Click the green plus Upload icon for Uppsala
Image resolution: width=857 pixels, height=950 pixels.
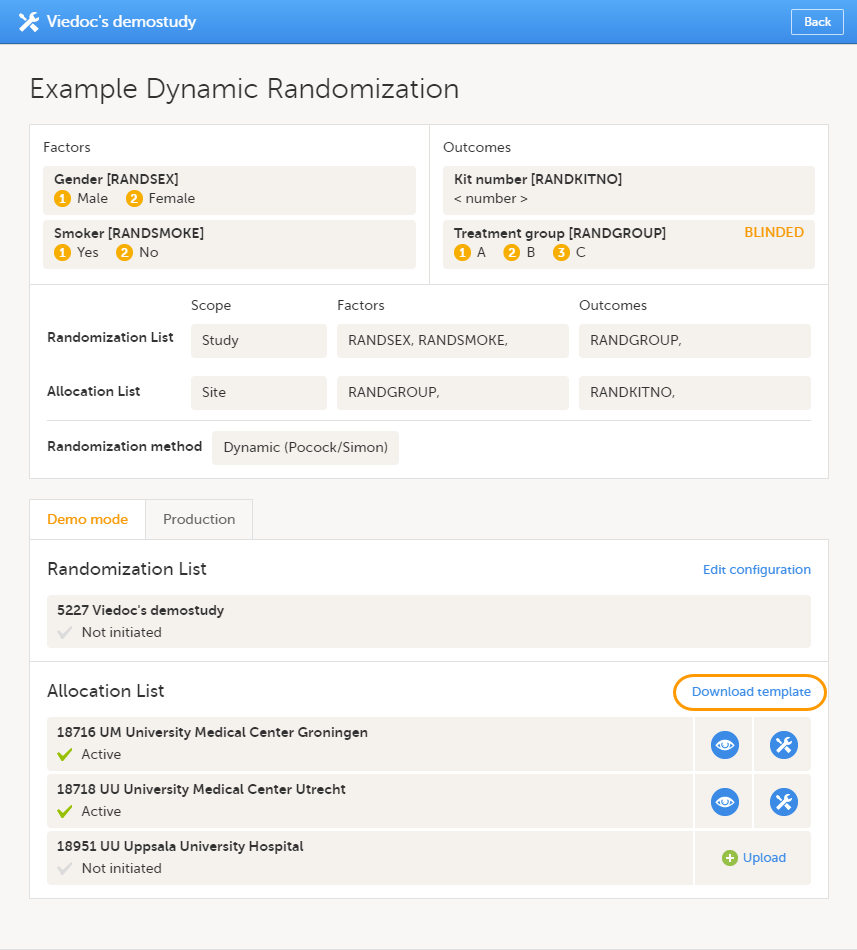(729, 858)
